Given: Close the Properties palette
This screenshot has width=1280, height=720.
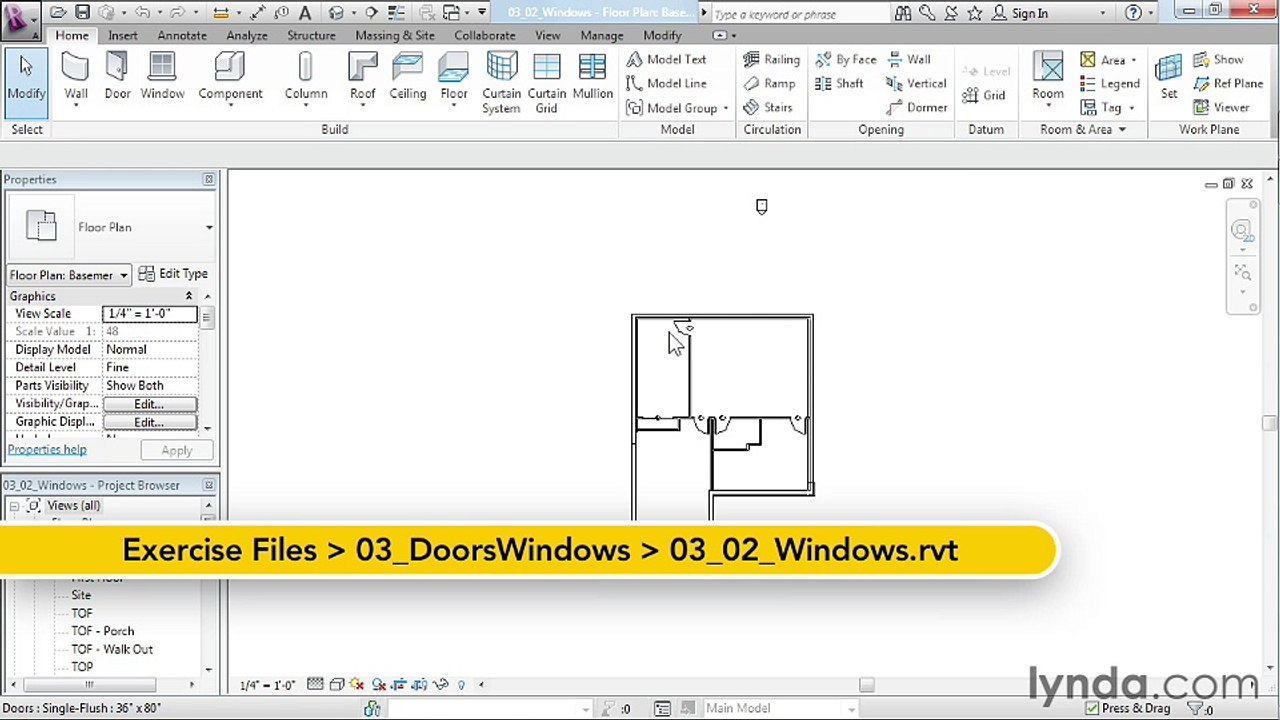Looking at the screenshot, I should (208, 179).
